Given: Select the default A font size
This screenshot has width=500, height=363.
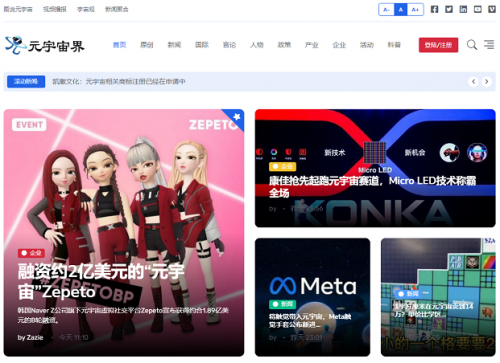Looking at the screenshot, I should (x=401, y=10).
